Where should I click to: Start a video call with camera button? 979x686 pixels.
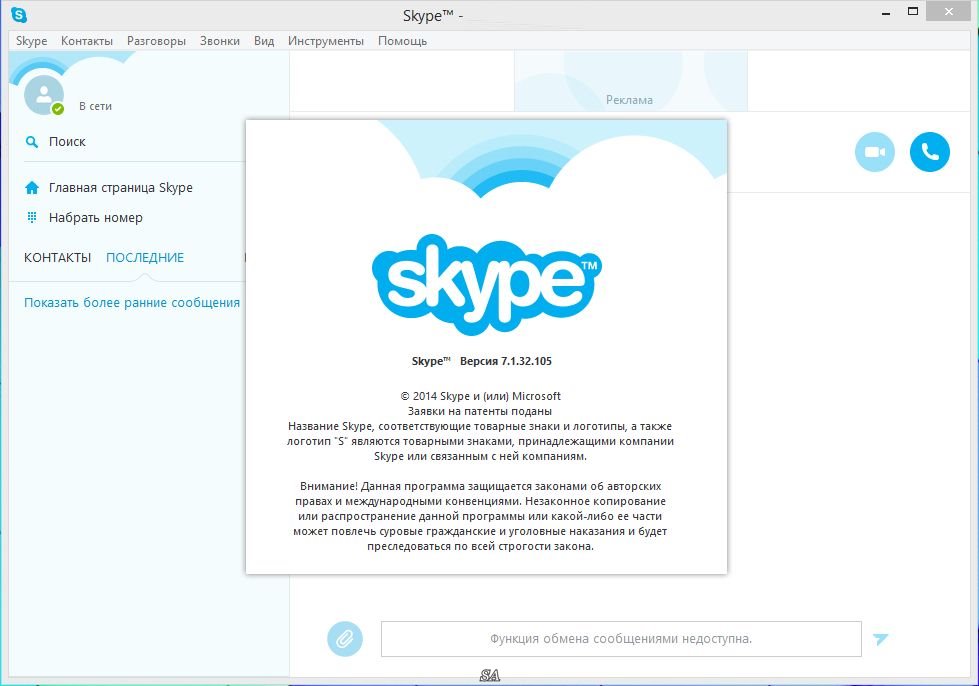pyautogui.click(x=875, y=152)
